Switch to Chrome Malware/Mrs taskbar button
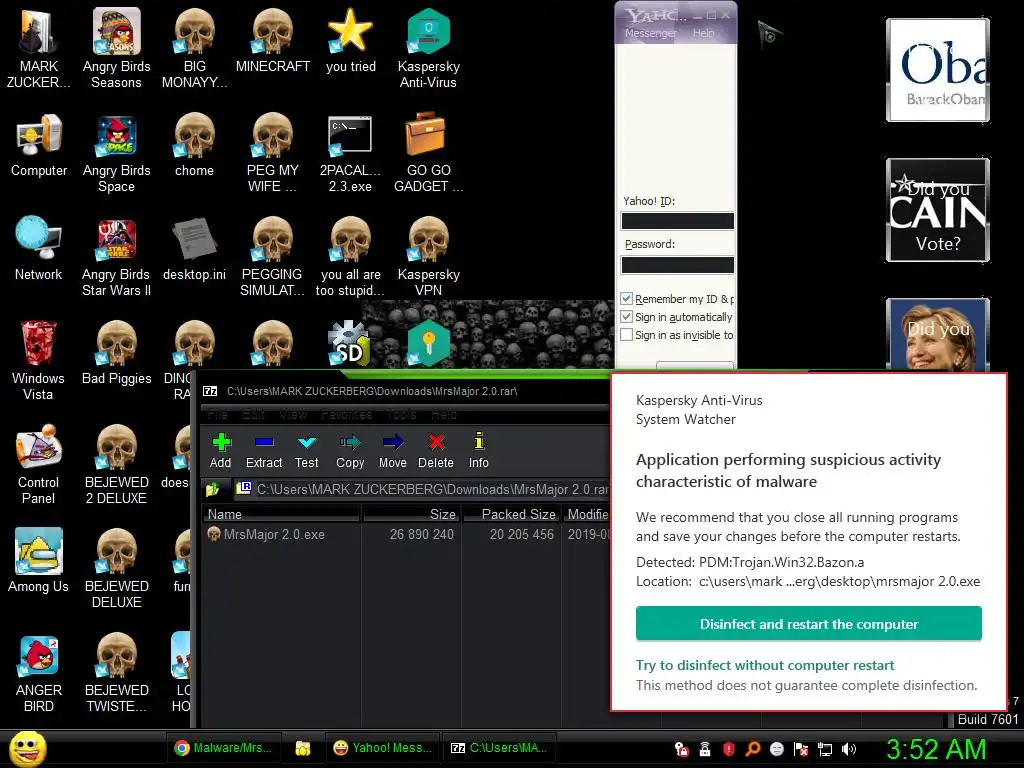The image size is (1024, 768). [x=223, y=748]
